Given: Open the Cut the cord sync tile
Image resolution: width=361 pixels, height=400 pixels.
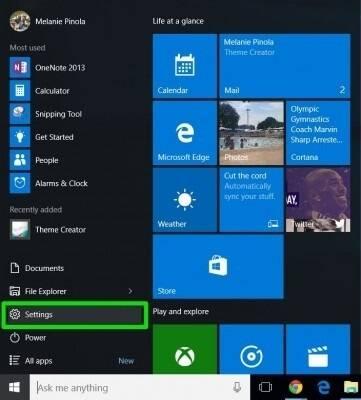Looking at the screenshot, I should [x=252, y=200].
